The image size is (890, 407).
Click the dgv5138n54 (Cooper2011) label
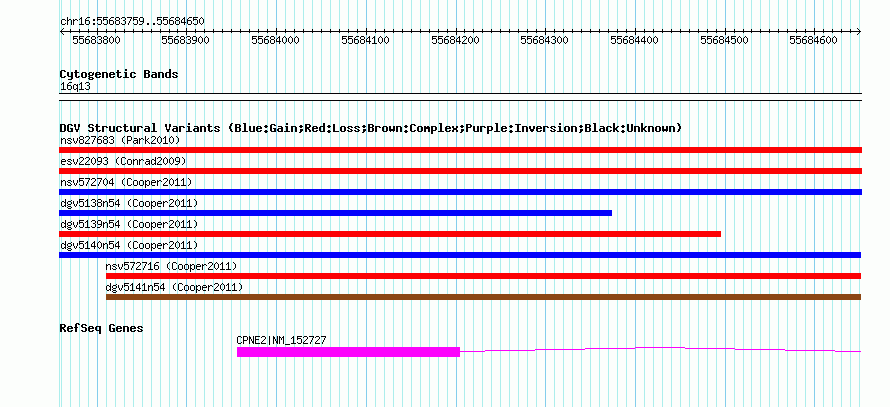coord(129,203)
